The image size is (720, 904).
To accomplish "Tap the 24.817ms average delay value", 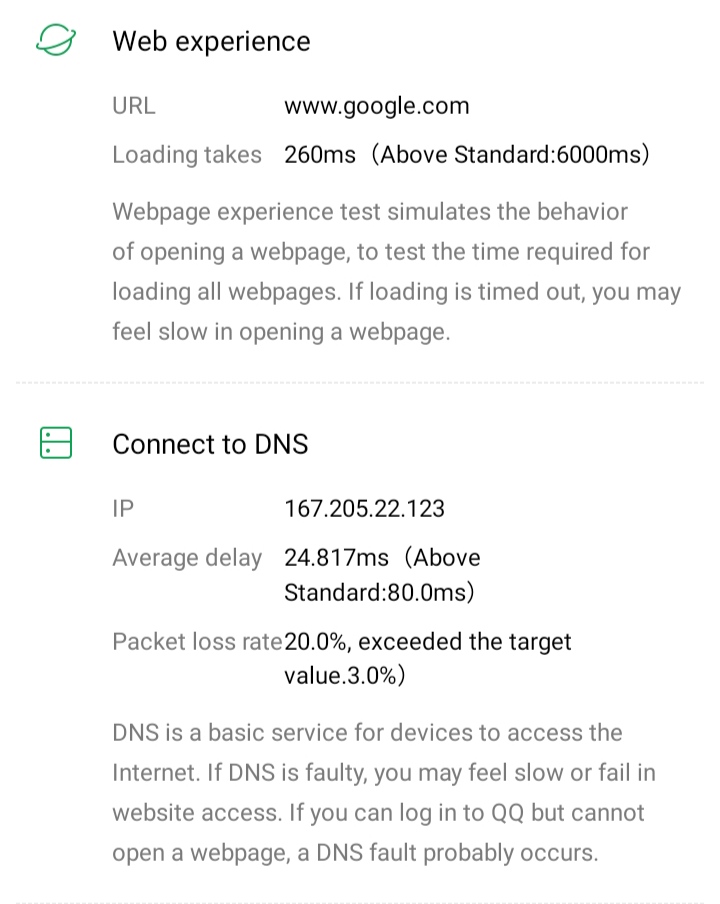I will tap(336, 557).
